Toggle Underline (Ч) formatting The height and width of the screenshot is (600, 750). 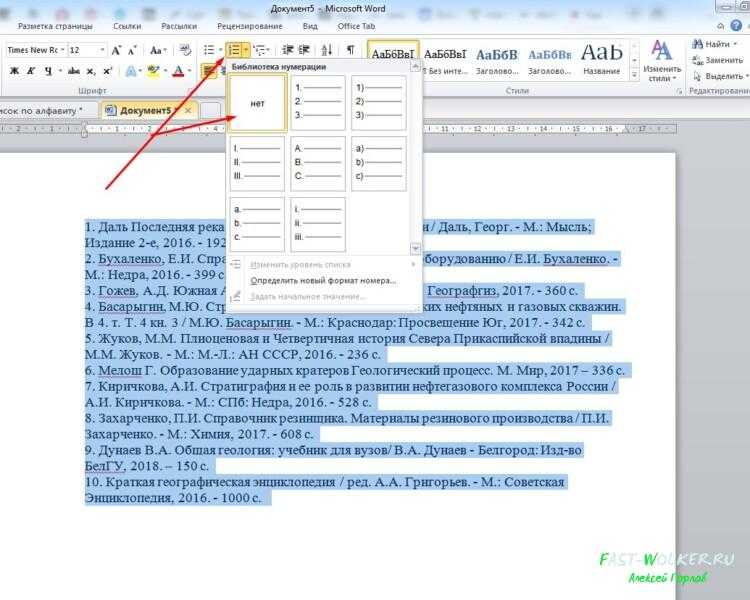click(x=48, y=71)
